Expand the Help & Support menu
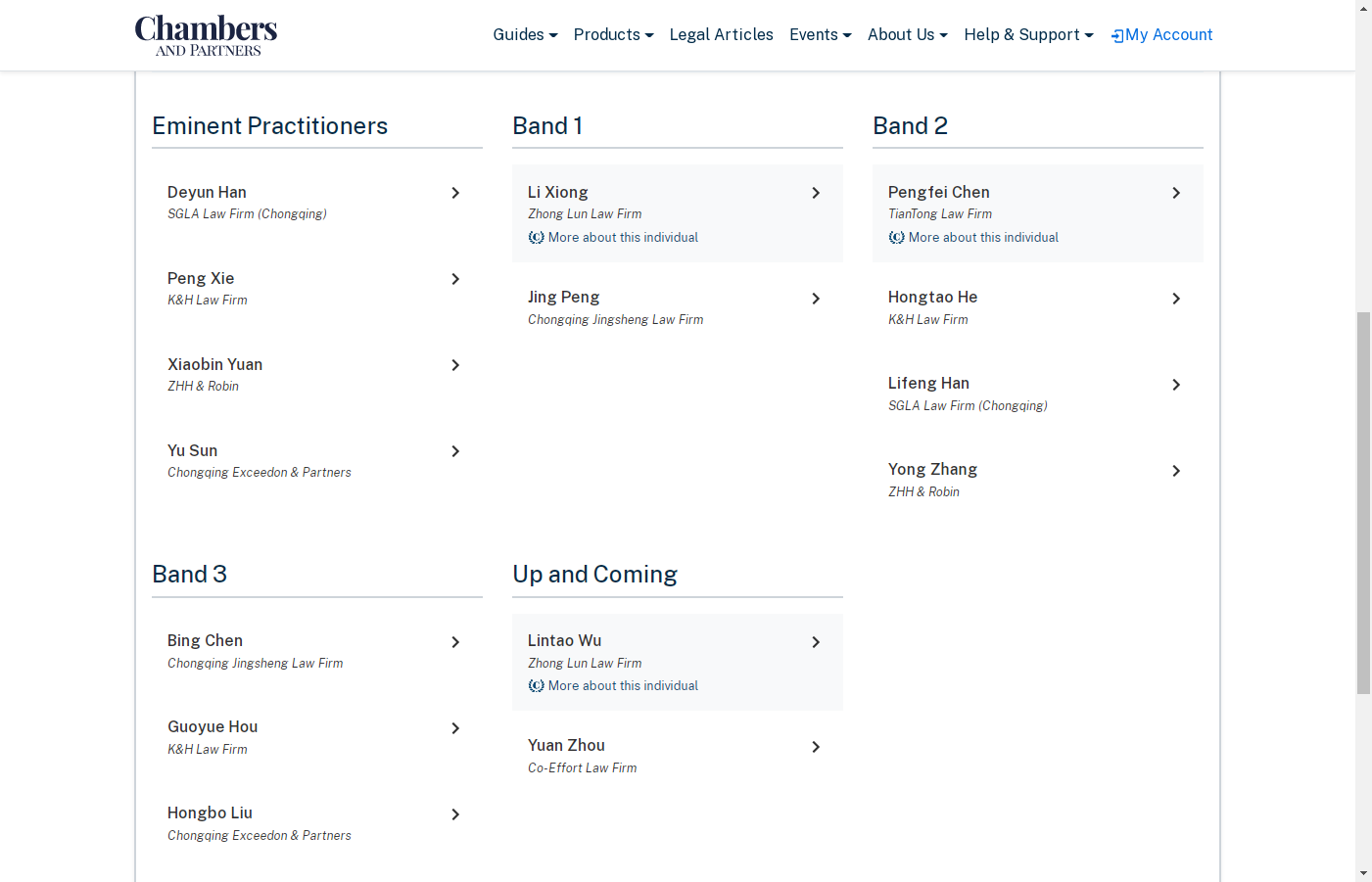 (x=1028, y=34)
